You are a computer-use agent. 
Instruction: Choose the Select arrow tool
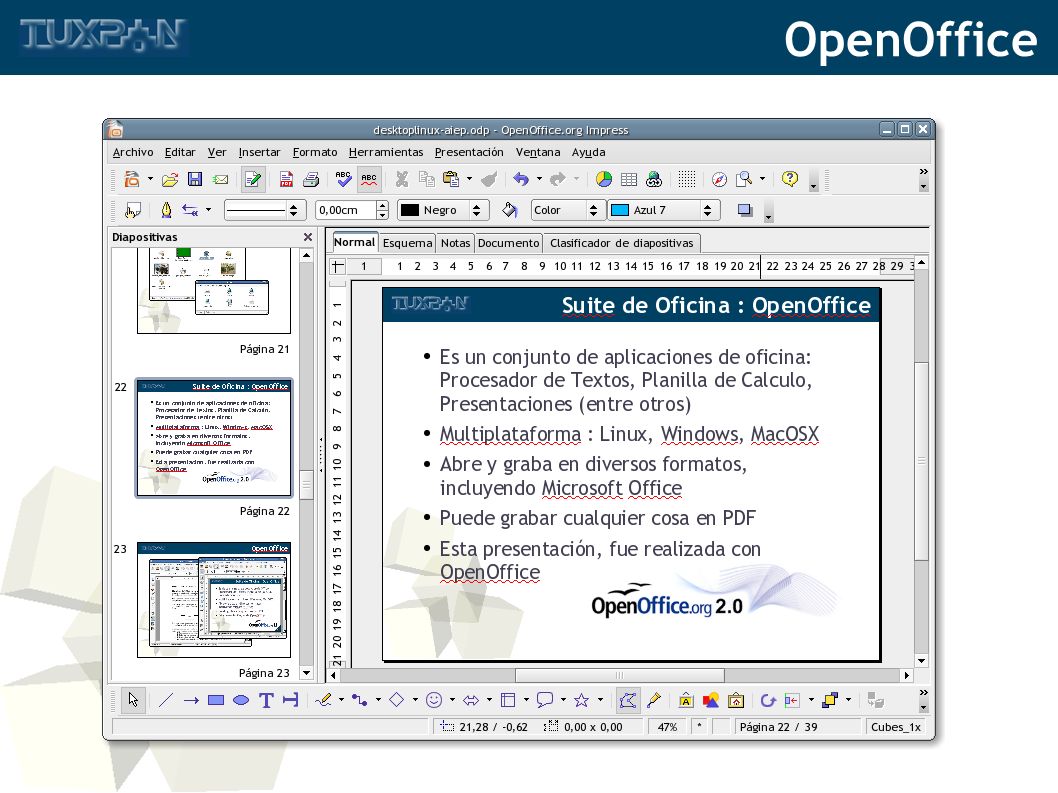pos(133,700)
